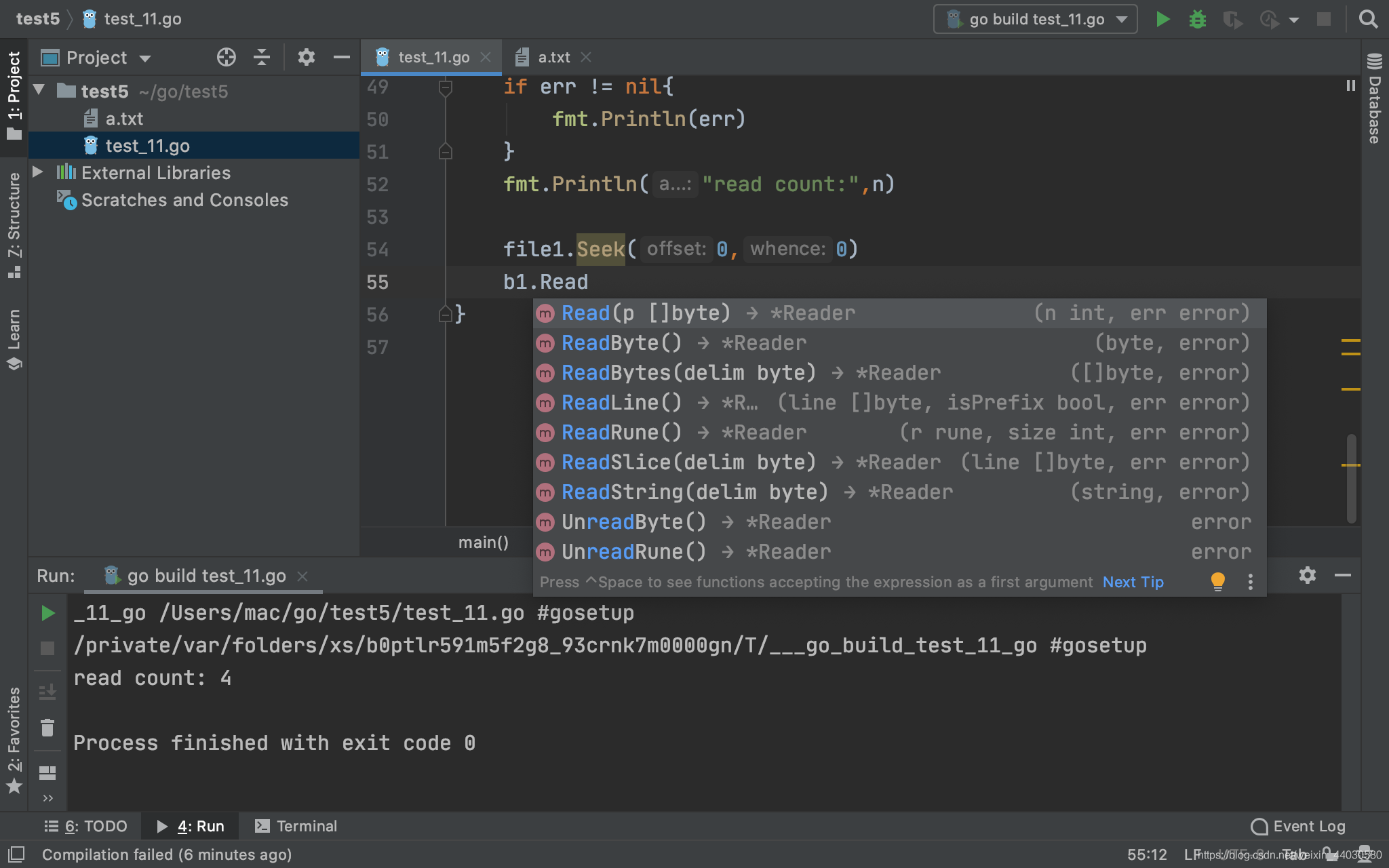1389x868 pixels.
Task: Click the editor vertical scrollbar thumb
Action: pyautogui.click(x=1352, y=479)
